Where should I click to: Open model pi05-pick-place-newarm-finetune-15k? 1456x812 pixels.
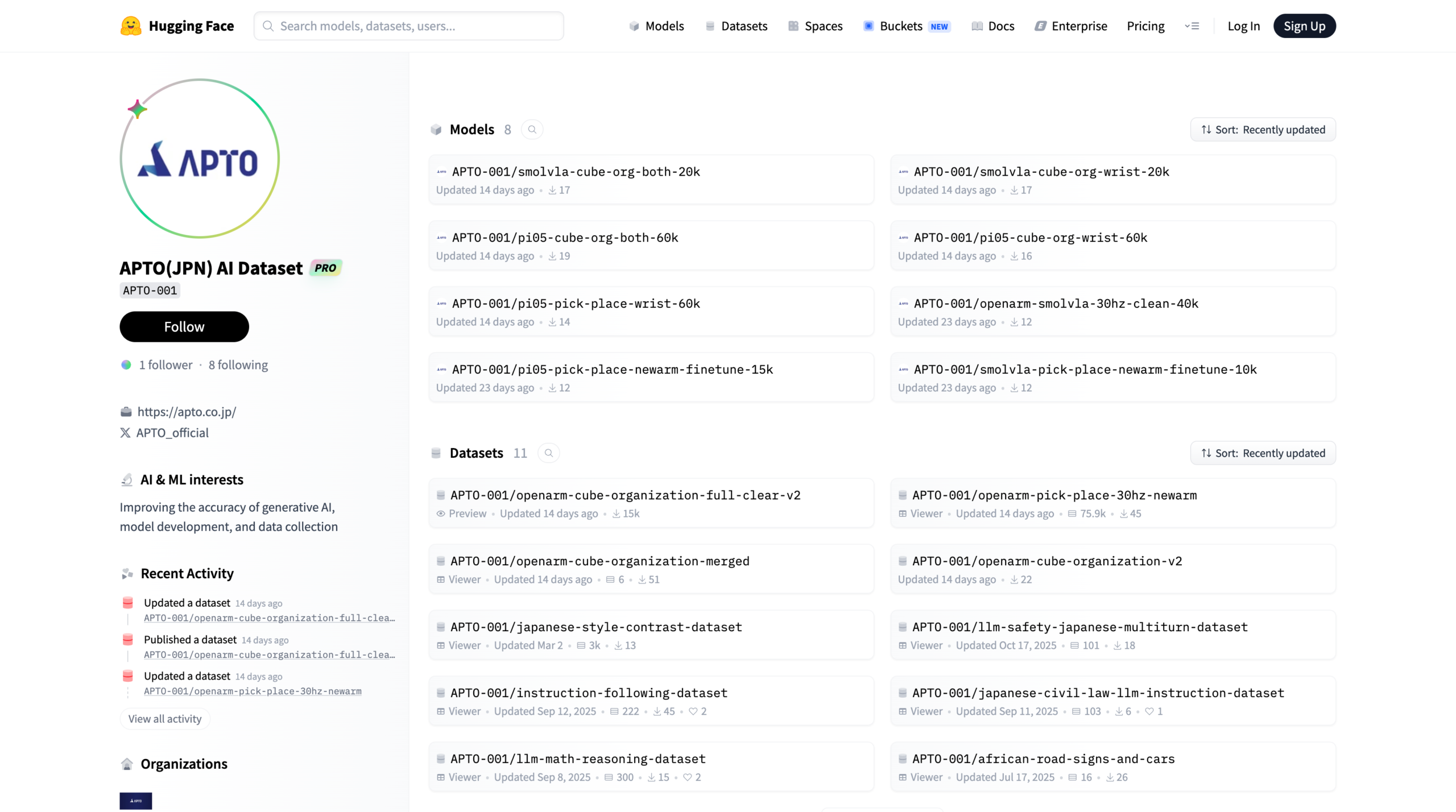(x=651, y=378)
